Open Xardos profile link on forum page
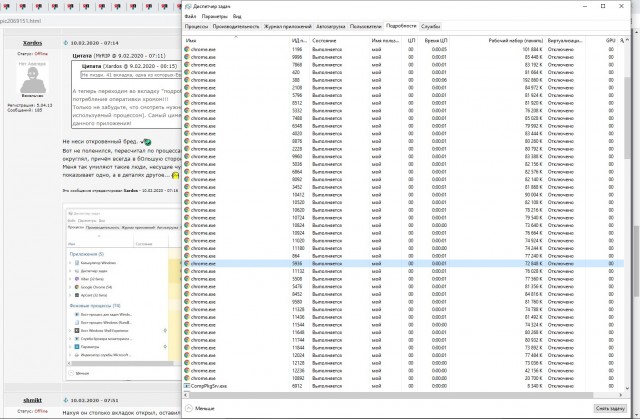The height and width of the screenshot is (419, 640). tap(32, 43)
